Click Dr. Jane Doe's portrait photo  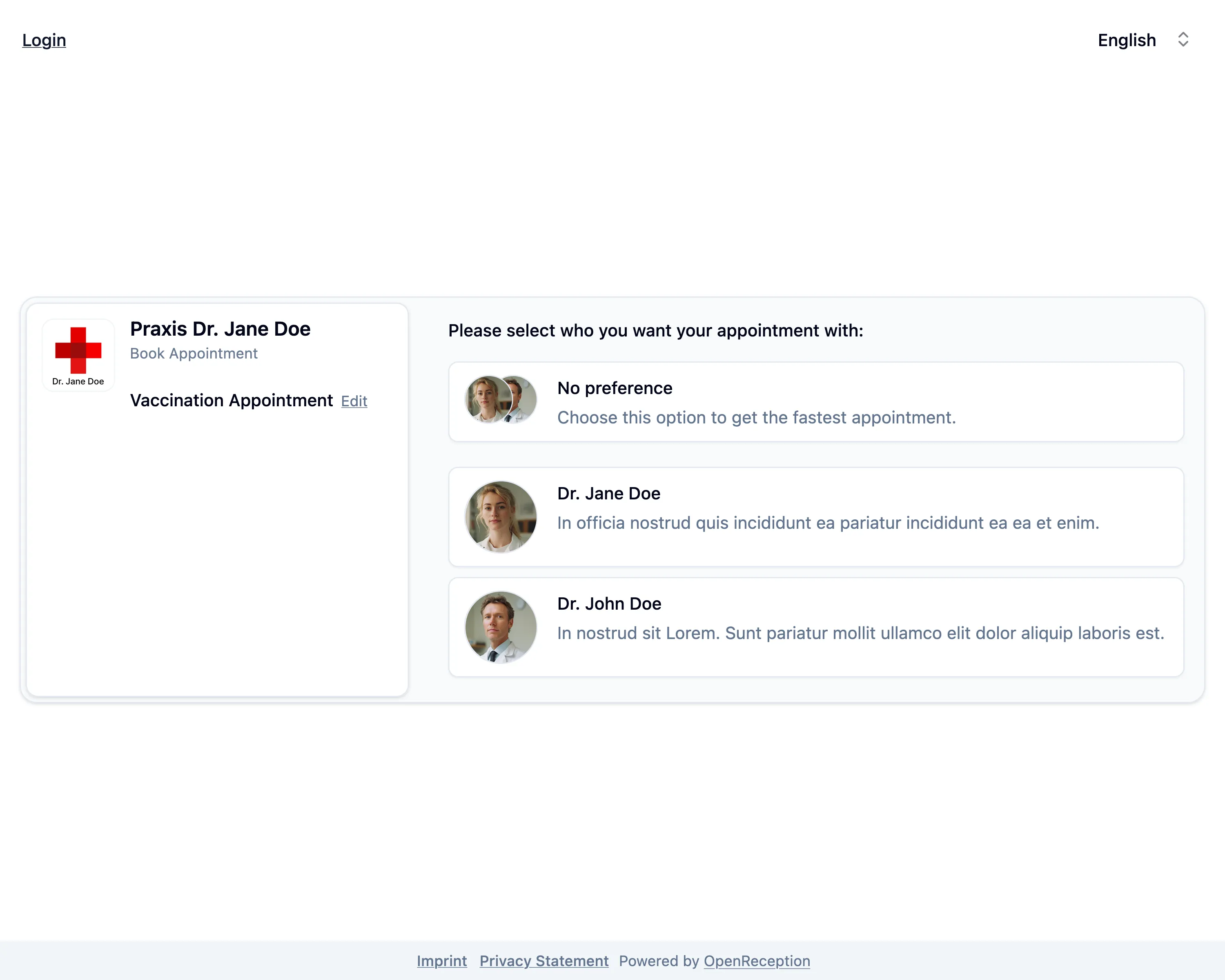coord(501,517)
